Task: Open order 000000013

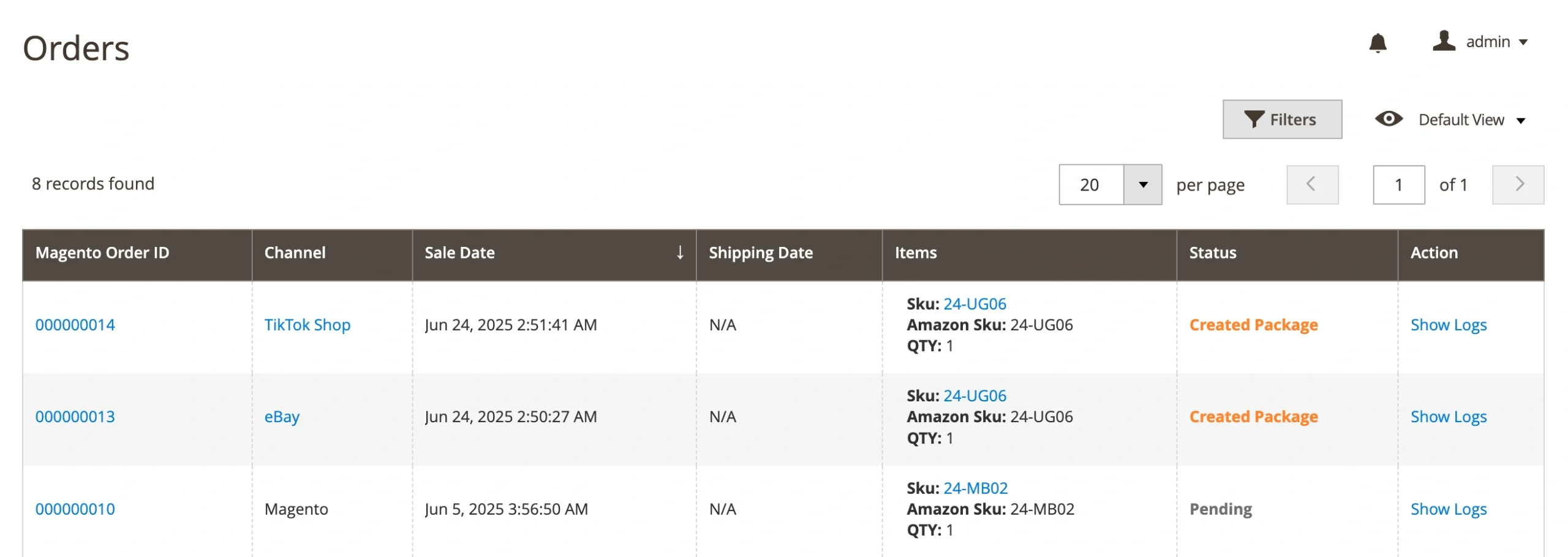Action: [x=75, y=417]
